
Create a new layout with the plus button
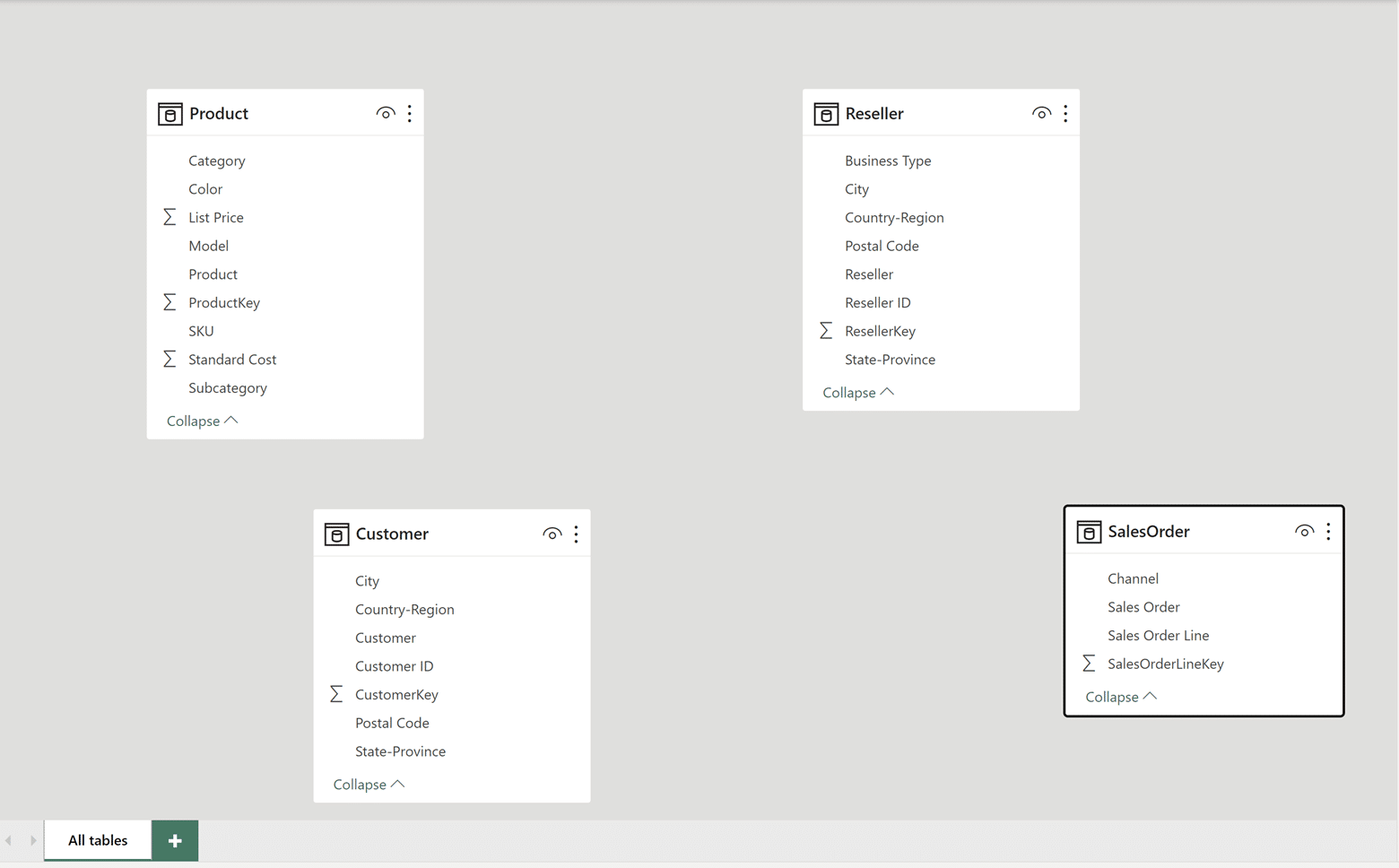click(174, 840)
